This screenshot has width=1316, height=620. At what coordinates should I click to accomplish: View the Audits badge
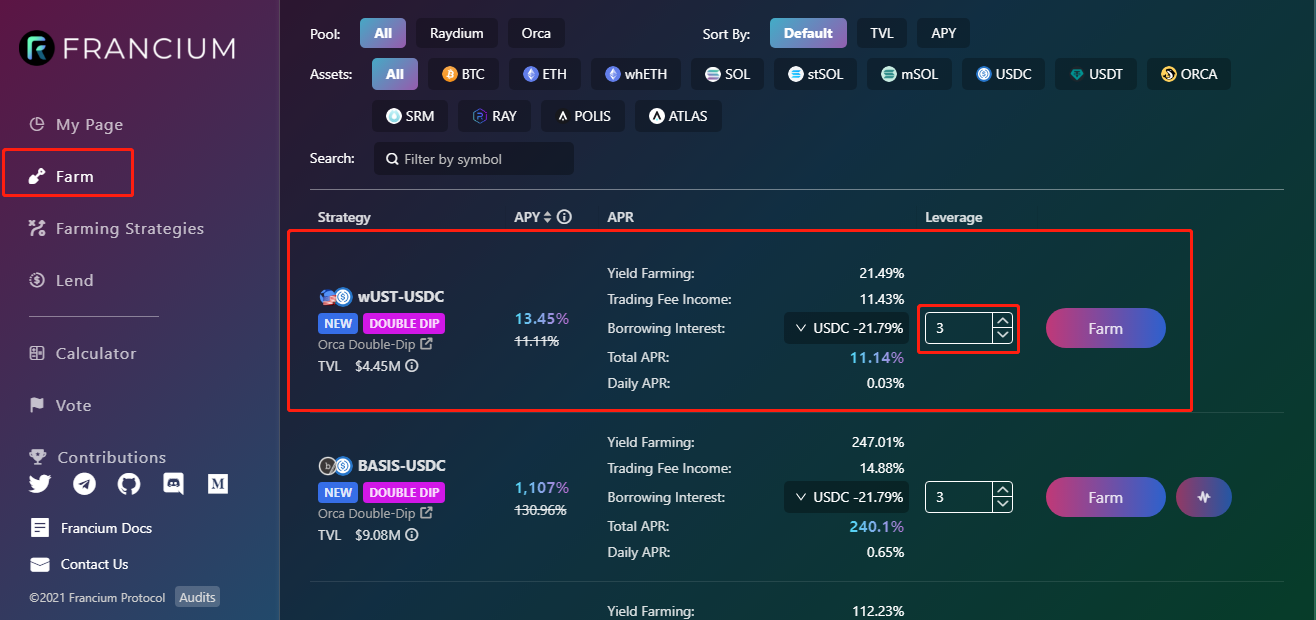[197, 597]
